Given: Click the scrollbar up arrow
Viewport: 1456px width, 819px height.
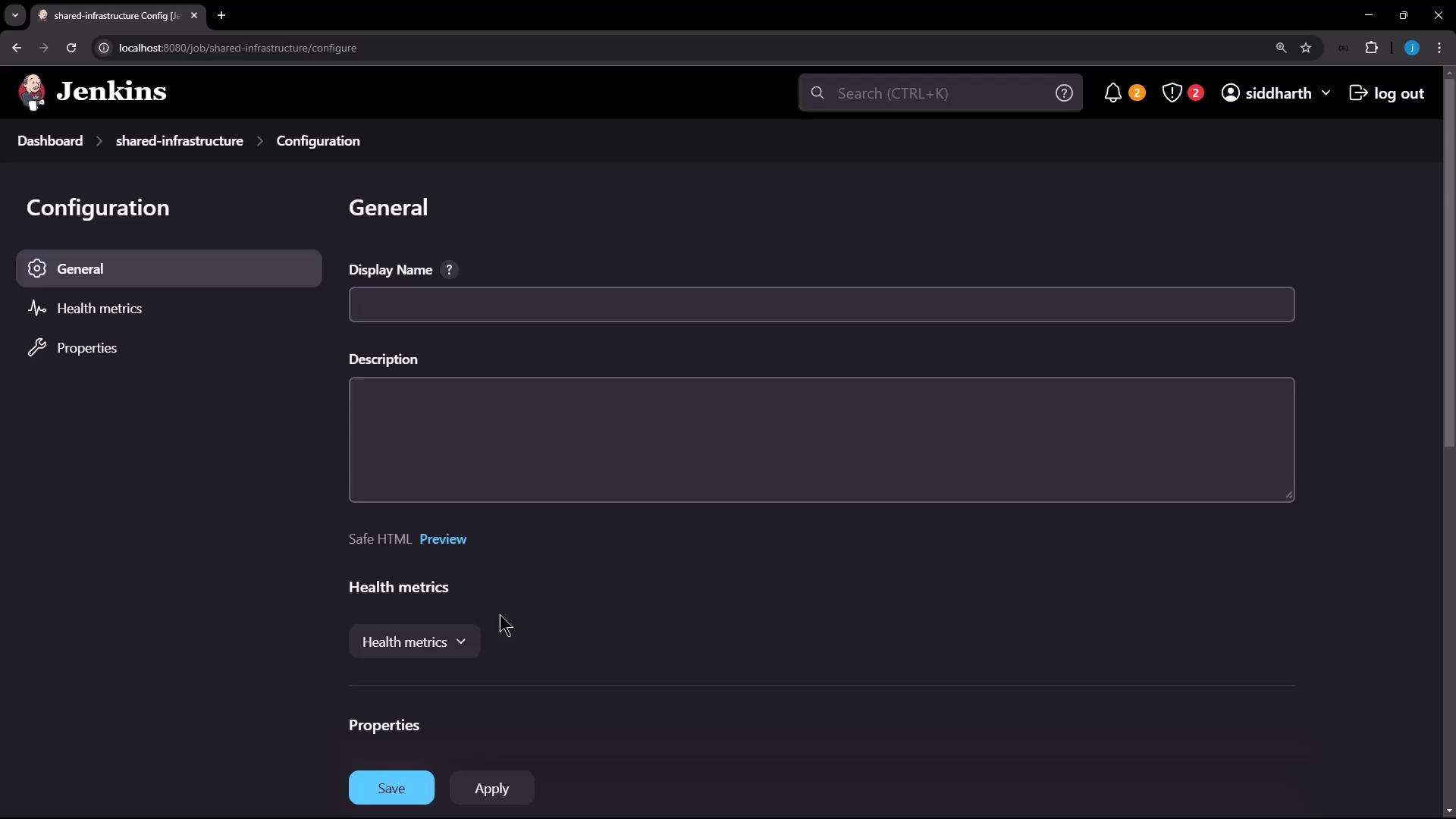Looking at the screenshot, I should click(1449, 73).
